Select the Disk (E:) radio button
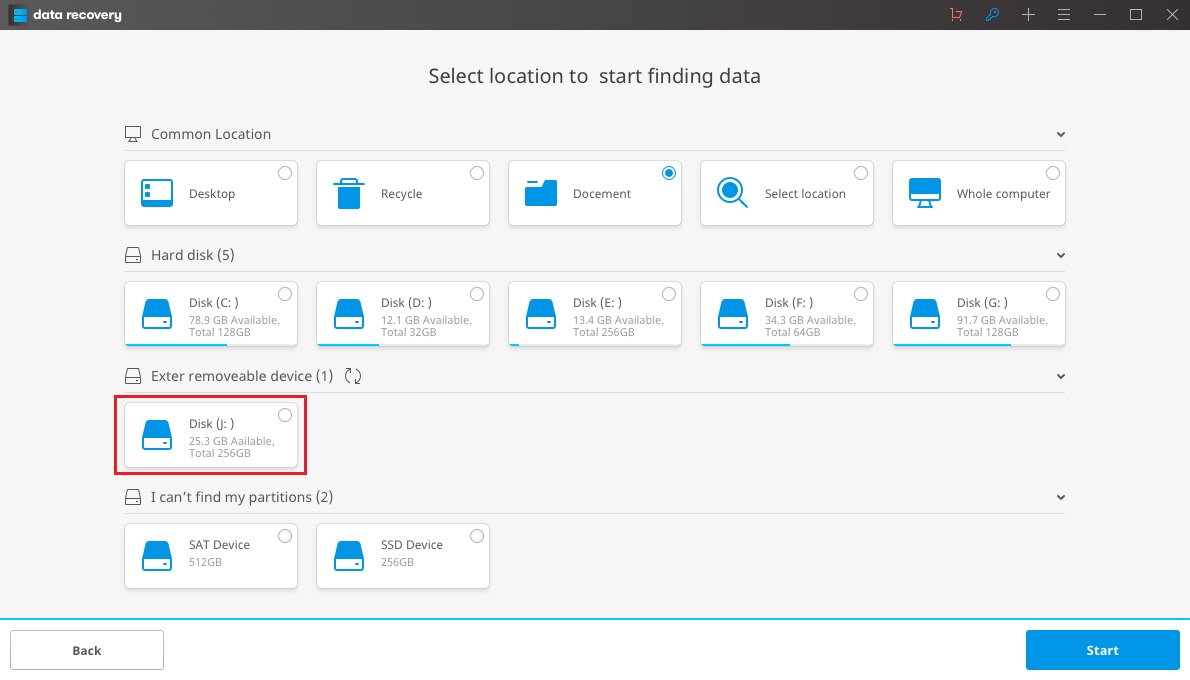1190x680 pixels. [669, 294]
